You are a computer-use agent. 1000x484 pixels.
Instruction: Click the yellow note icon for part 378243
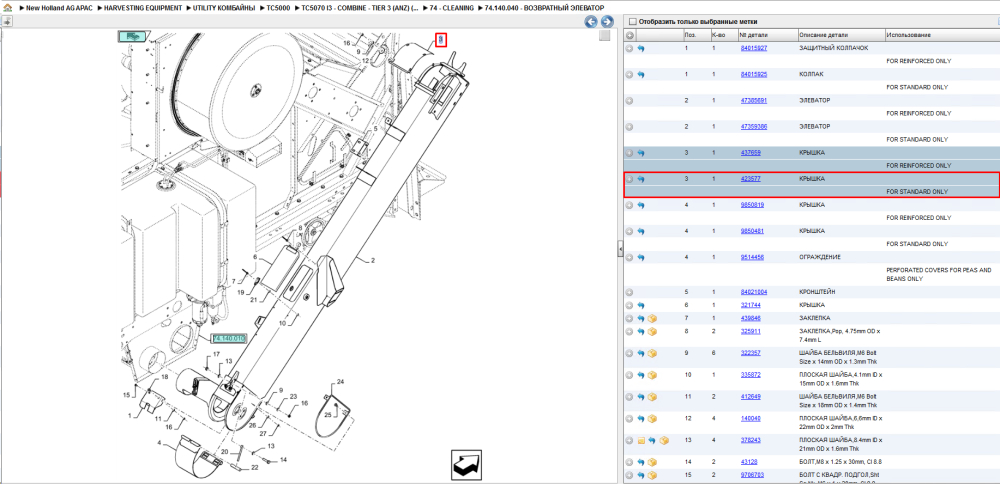(641, 441)
